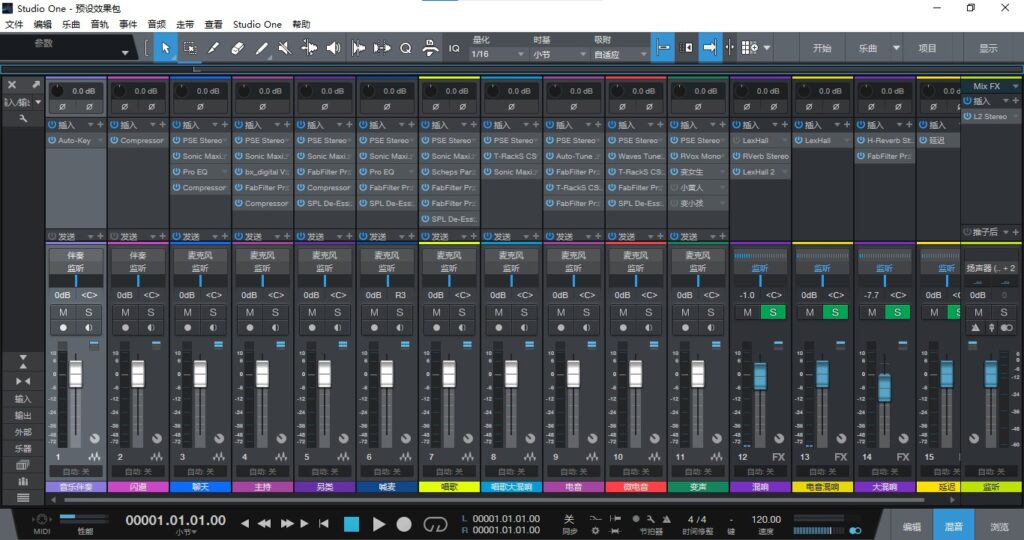This screenshot has width=1024, height=540.
Task: Open the 查看 menu
Action: 214,23
